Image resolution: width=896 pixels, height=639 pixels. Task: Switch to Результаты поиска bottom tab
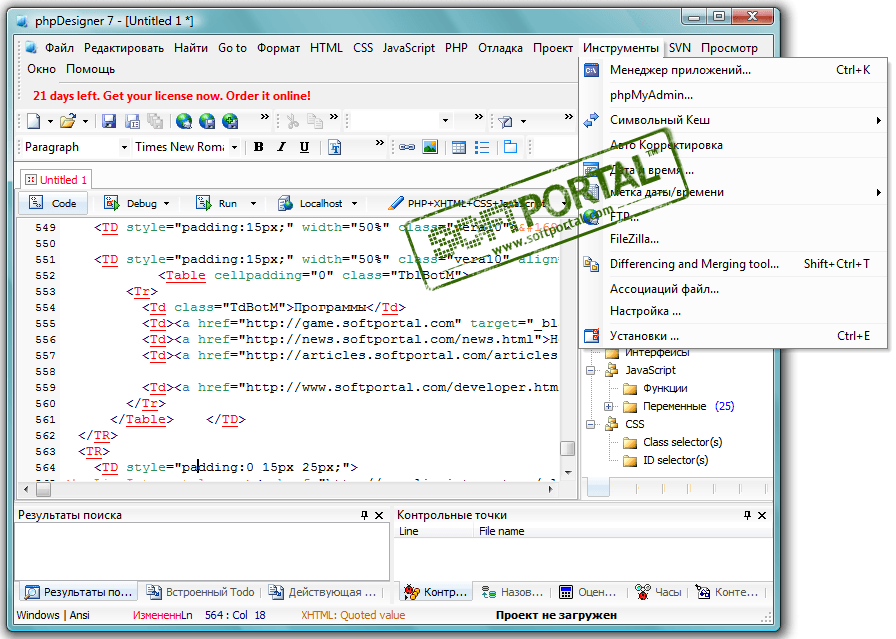78,592
